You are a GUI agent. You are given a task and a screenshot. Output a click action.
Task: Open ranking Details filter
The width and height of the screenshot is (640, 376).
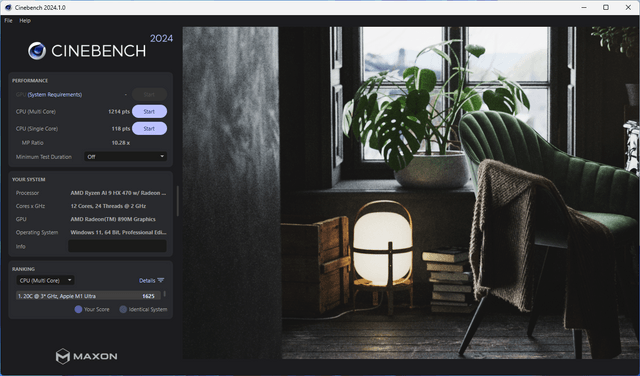coord(151,280)
